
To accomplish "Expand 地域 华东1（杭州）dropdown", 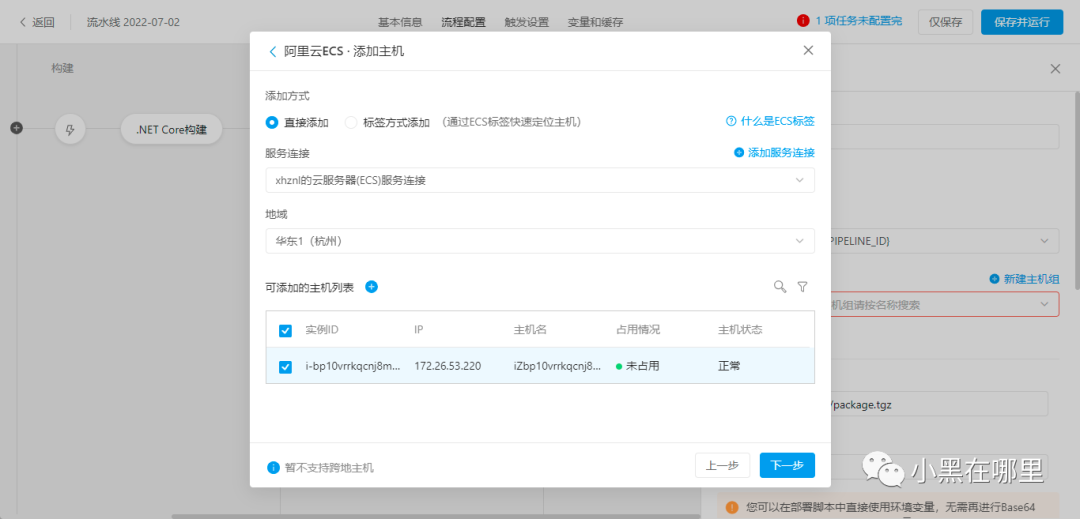I will point(540,241).
